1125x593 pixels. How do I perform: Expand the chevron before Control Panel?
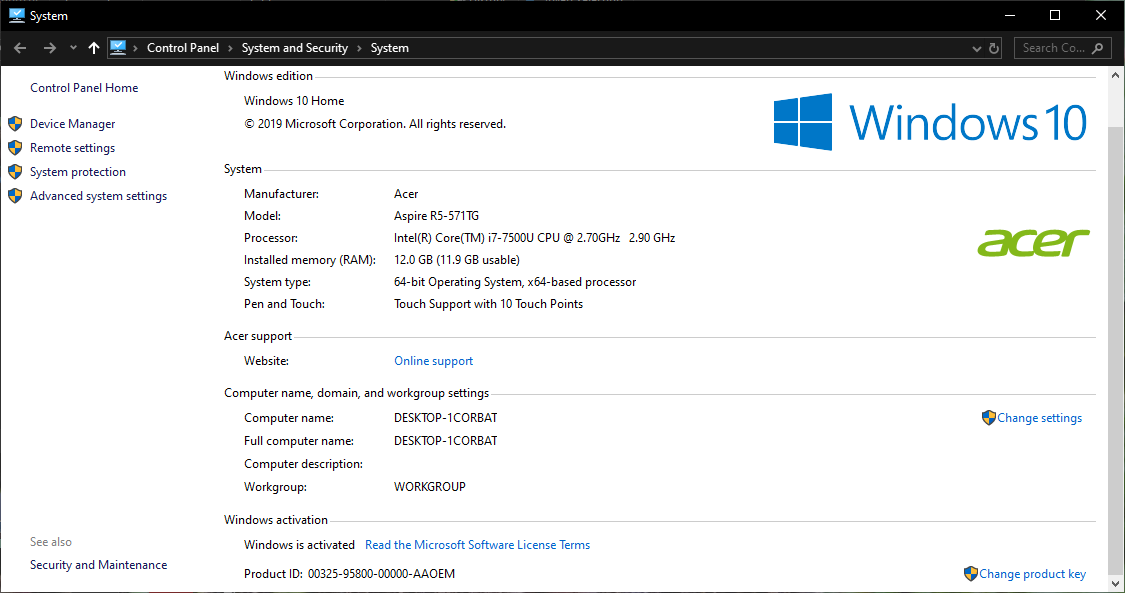[x=135, y=48]
